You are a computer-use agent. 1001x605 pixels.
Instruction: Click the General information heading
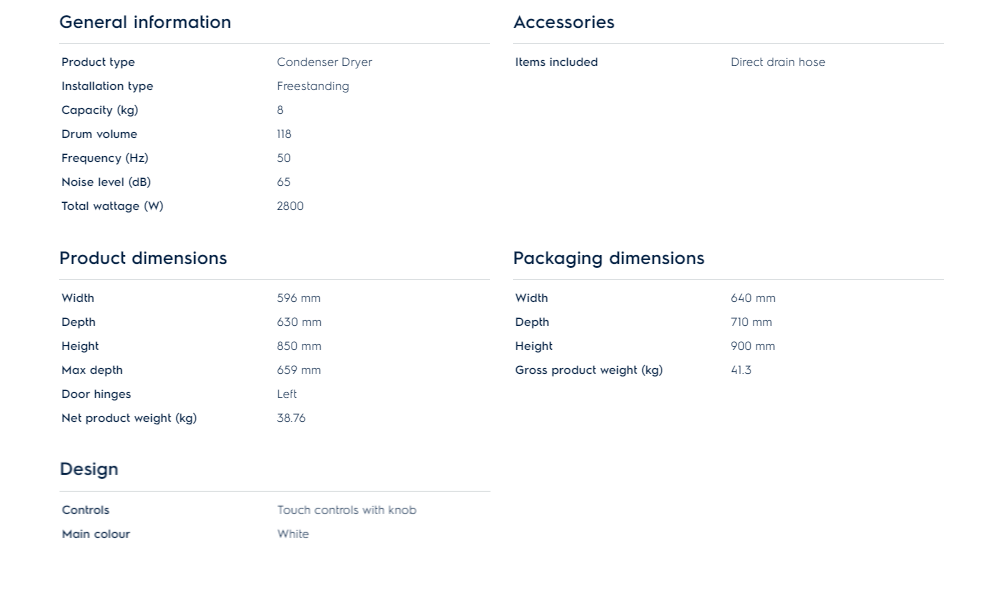[x=145, y=22]
